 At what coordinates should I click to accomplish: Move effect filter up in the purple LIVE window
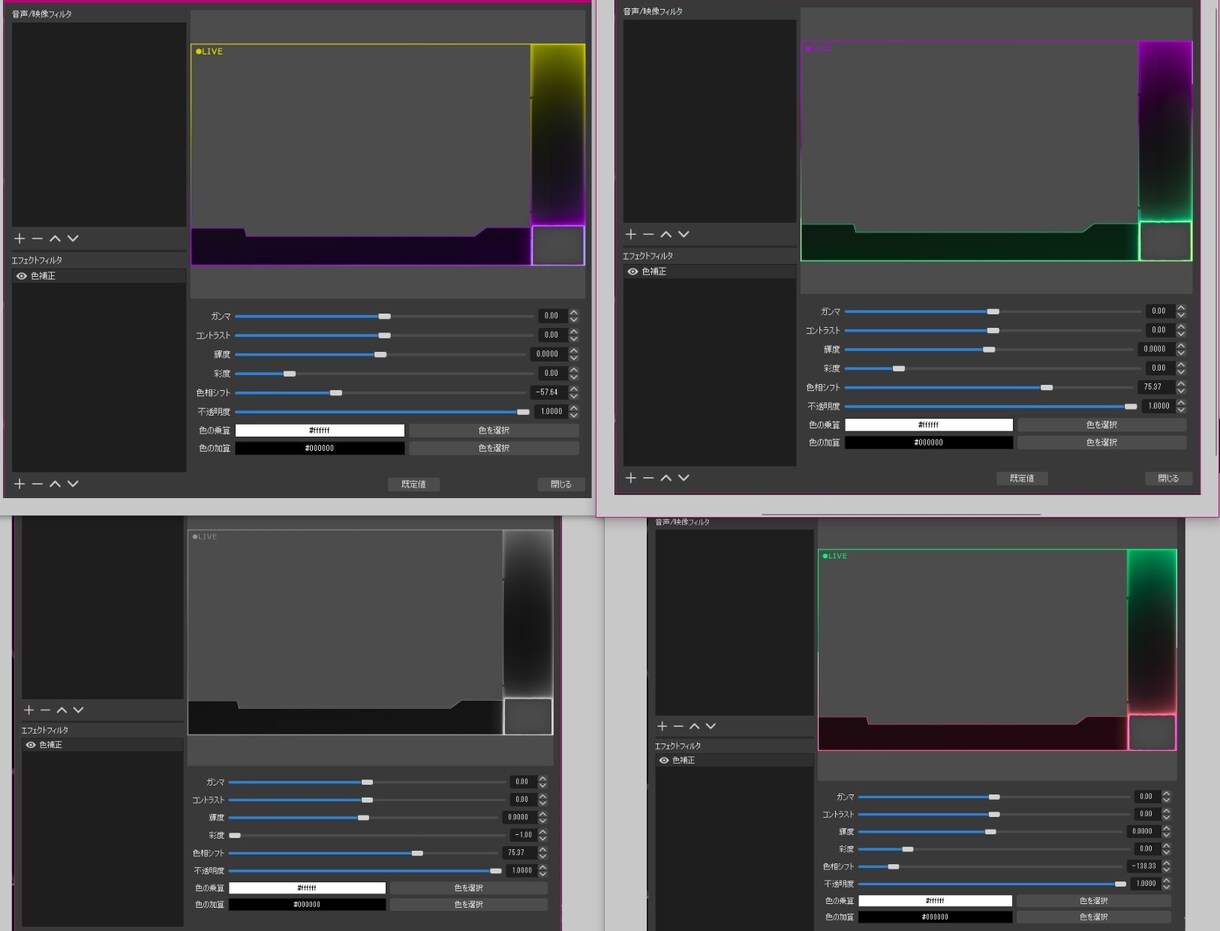click(x=666, y=478)
